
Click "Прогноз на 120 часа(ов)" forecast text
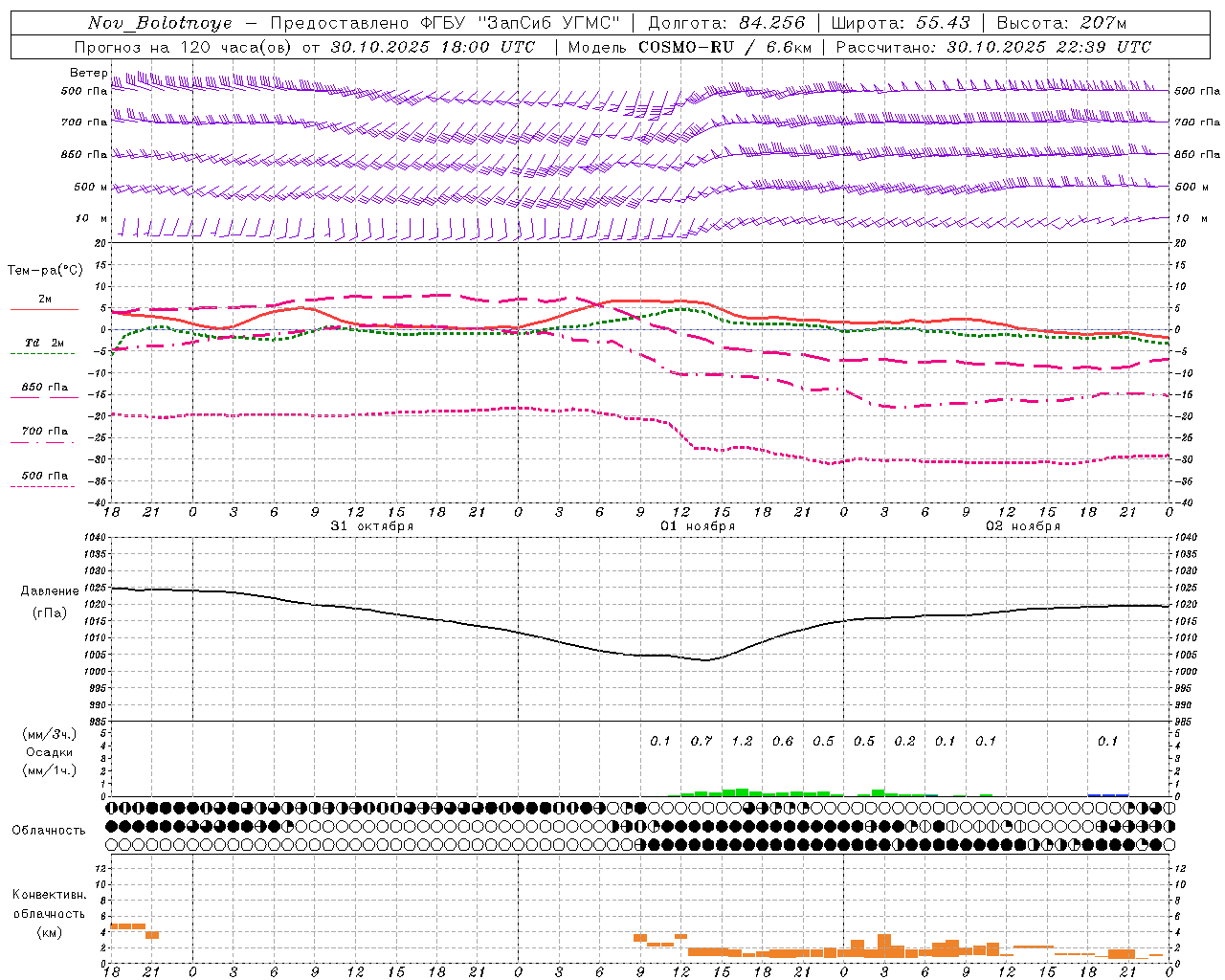[x=184, y=47]
